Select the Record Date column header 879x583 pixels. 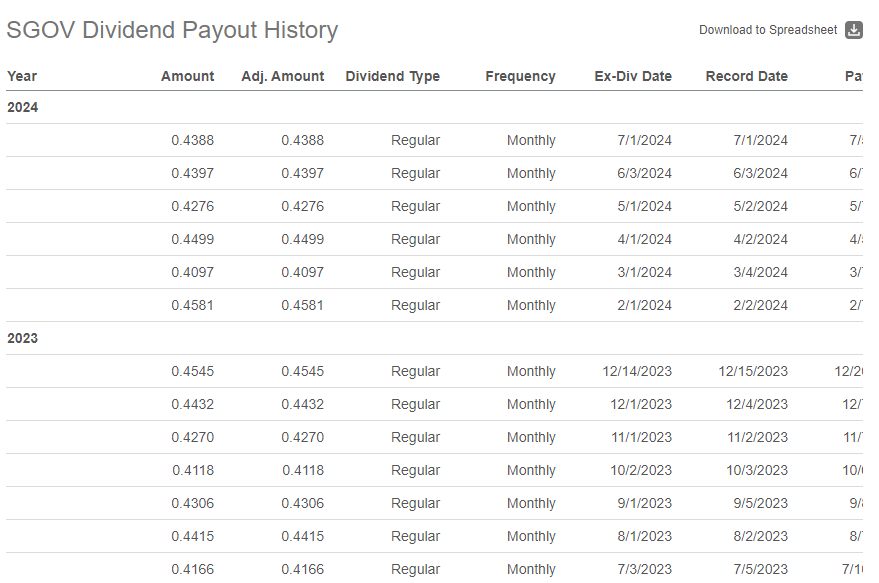point(746,76)
